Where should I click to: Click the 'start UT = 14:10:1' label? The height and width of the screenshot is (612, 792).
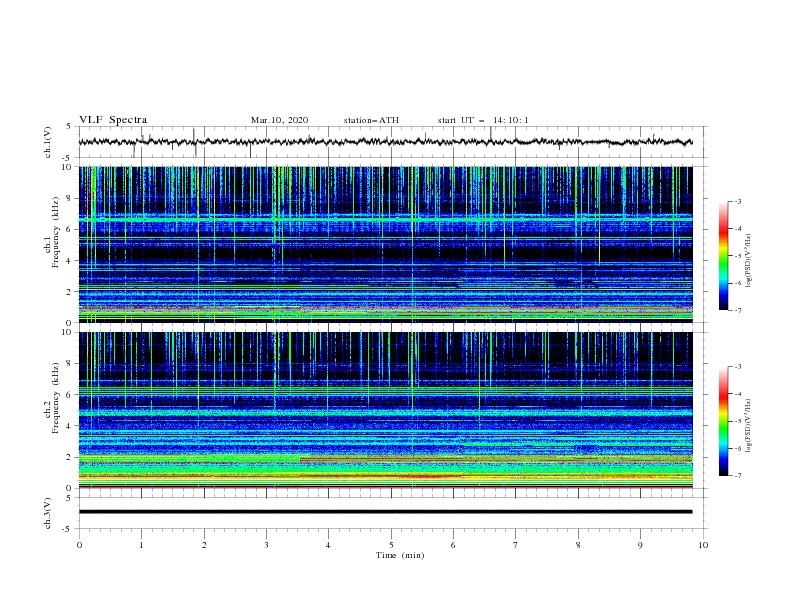(483, 120)
